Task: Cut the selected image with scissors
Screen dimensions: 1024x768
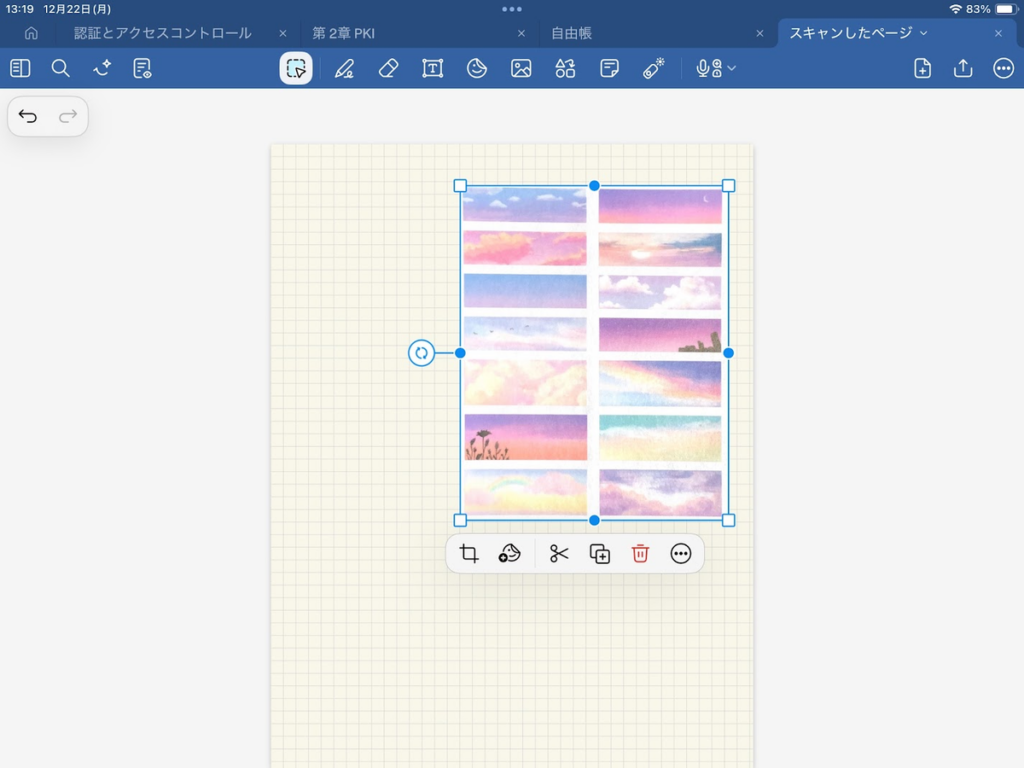Action: [559, 554]
